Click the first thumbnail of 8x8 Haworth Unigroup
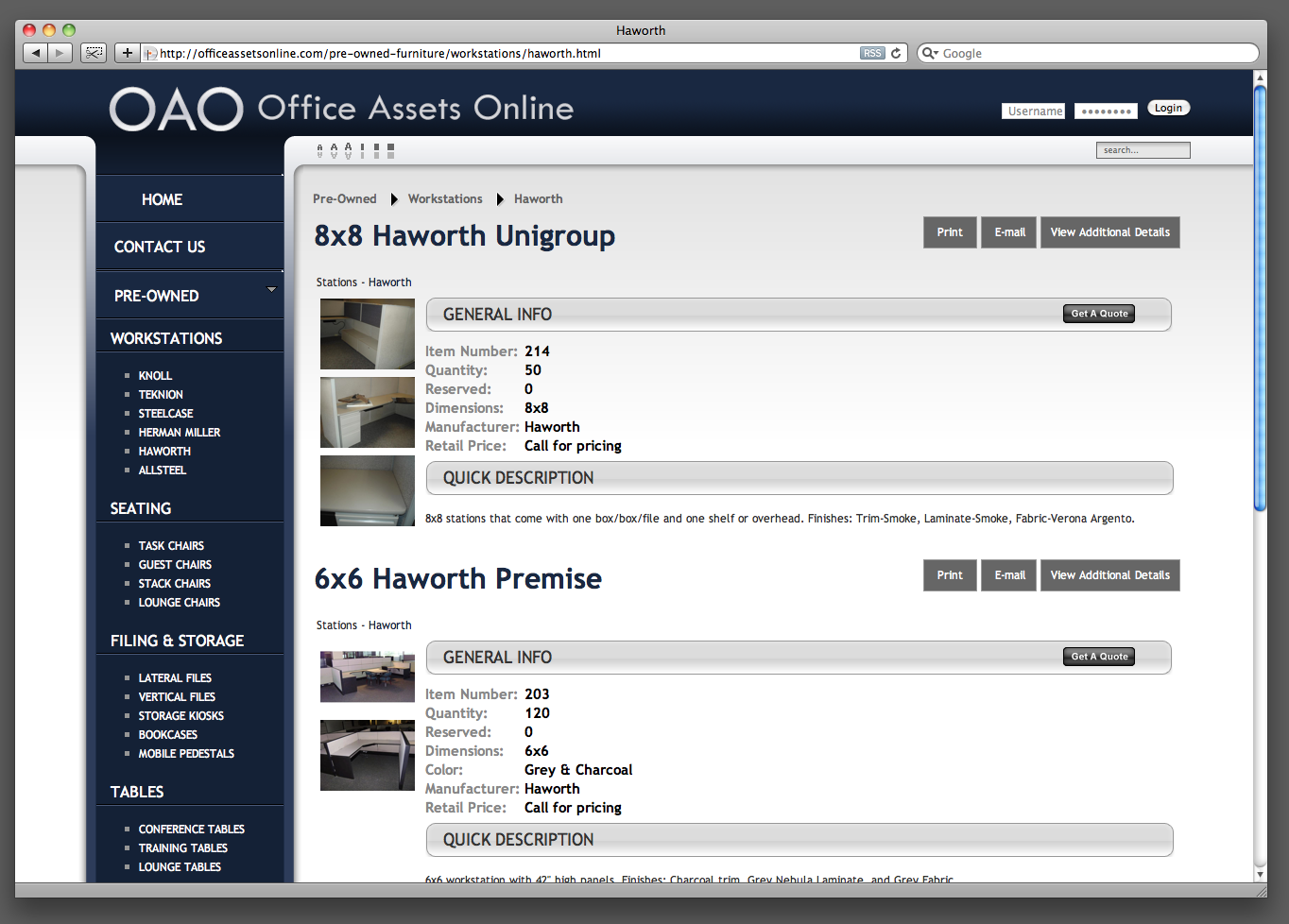This screenshot has height=924, width=1289. [x=367, y=334]
